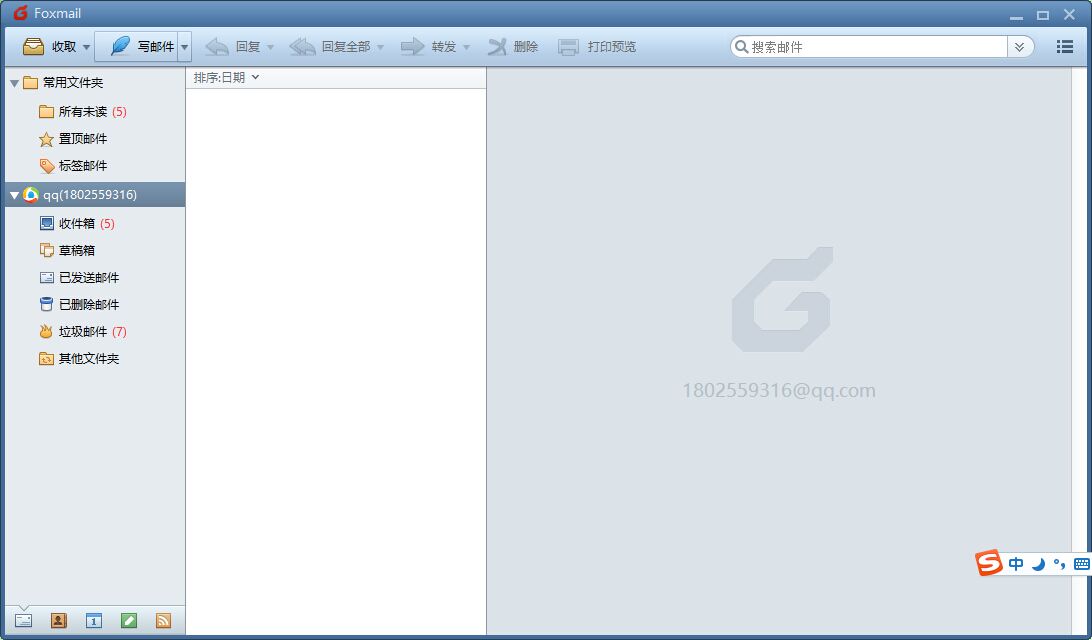The width and height of the screenshot is (1092, 640).
Task: Collapse the 常用文件夹 tree group
Action: pos(14,83)
